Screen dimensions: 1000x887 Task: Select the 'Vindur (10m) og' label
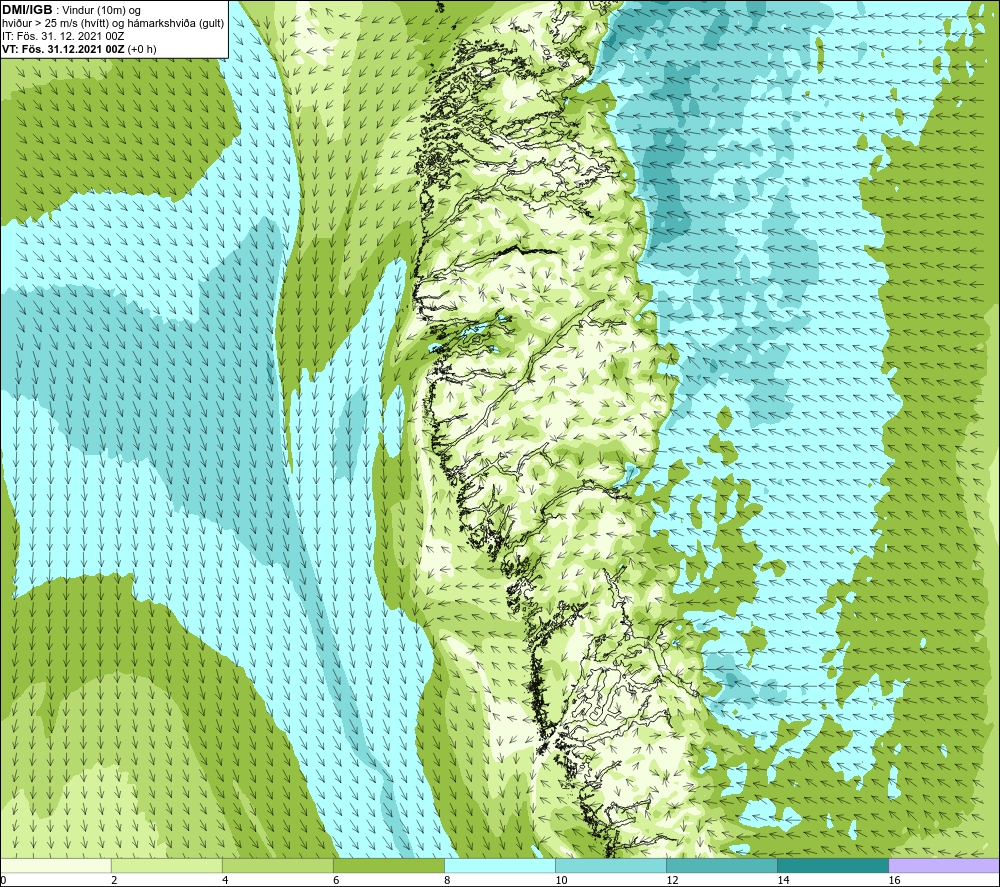(x=103, y=11)
